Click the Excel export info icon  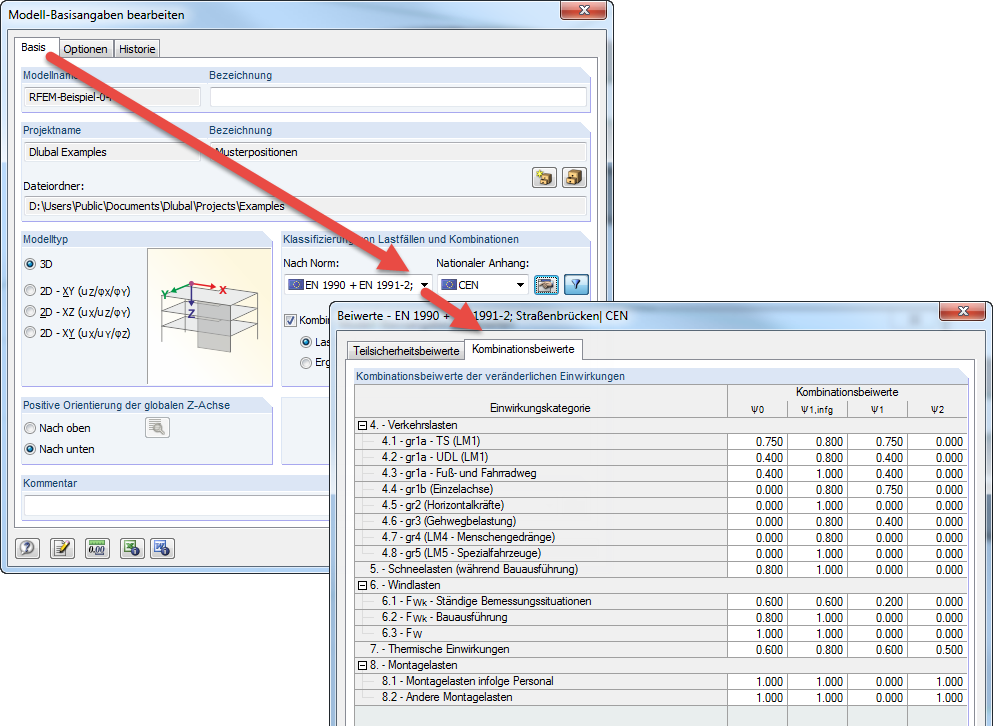132,548
